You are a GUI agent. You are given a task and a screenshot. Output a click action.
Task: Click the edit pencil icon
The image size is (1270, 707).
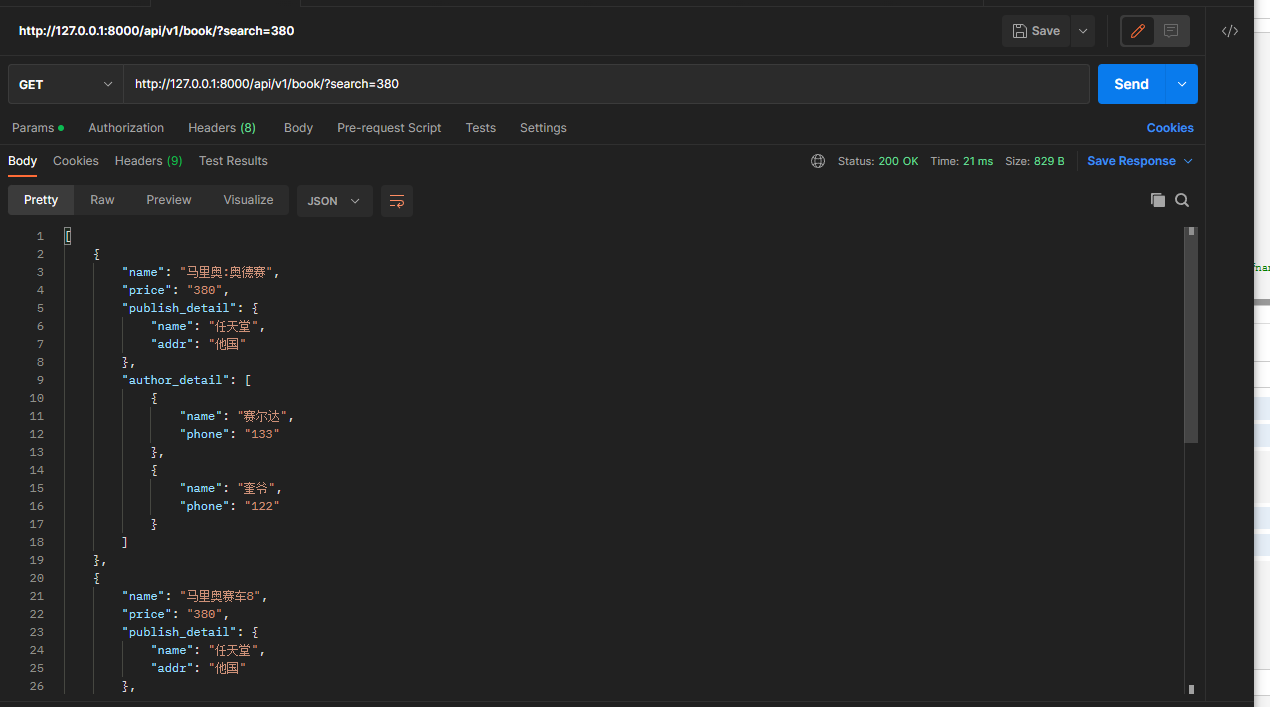click(x=1138, y=31)
